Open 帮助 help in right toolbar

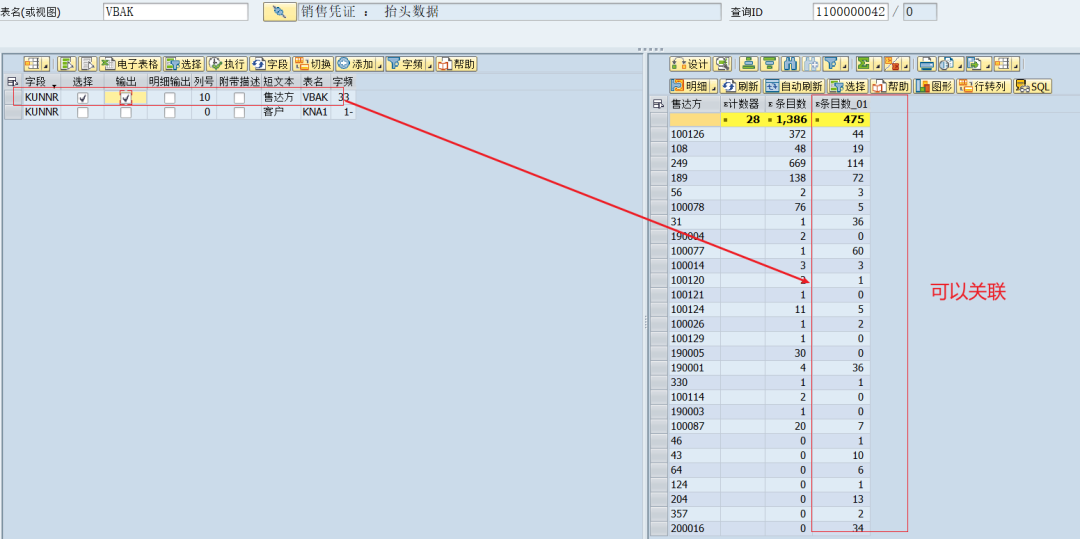[x=891, y=86]
